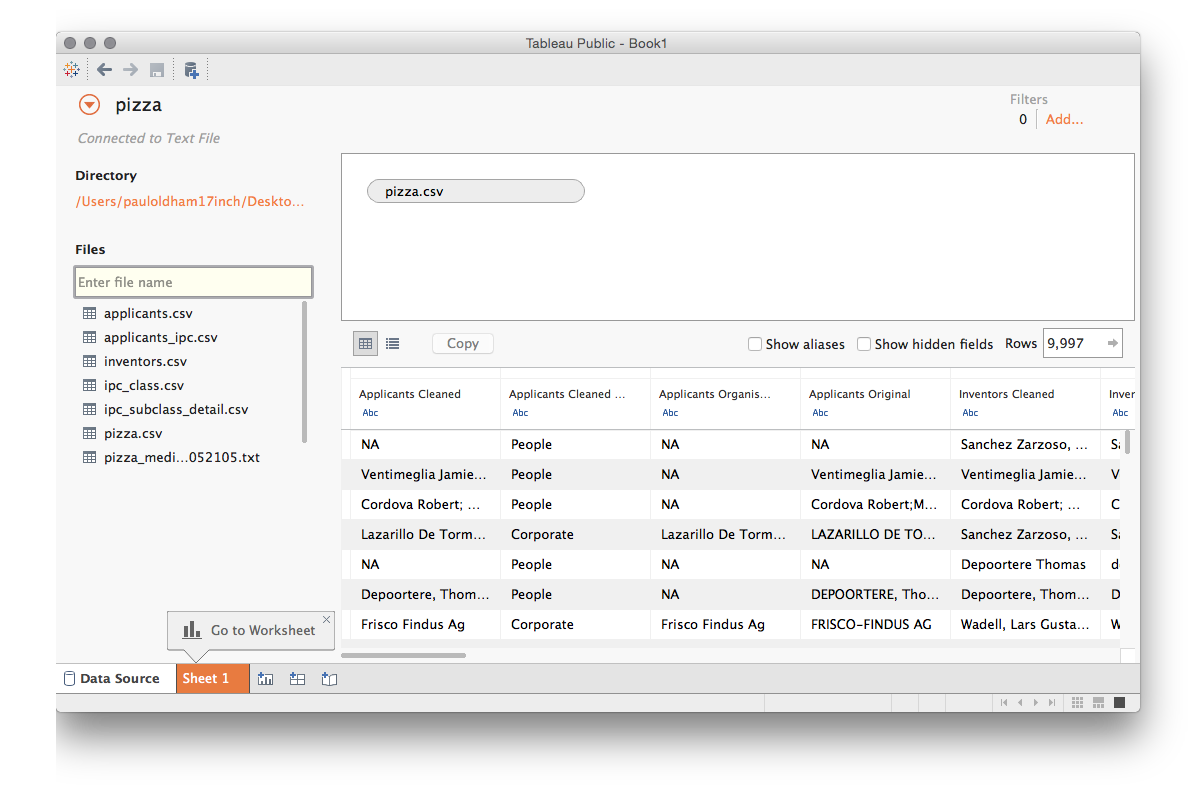Click the Files list vertical scrollbar

click(x=304, y=372)
